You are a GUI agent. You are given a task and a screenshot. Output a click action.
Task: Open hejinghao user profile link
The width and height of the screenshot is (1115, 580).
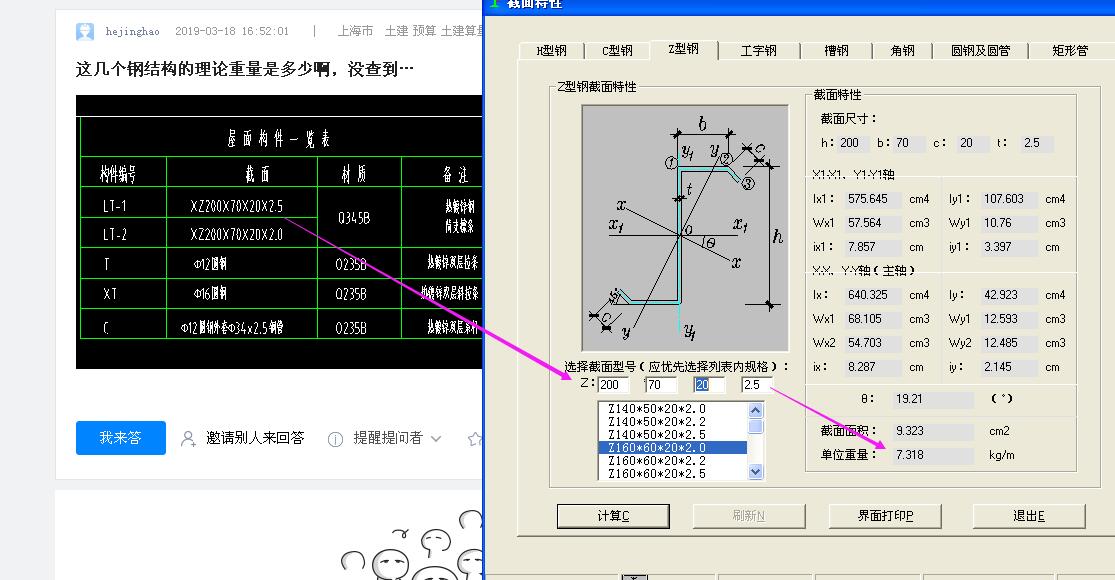point(132,31)
